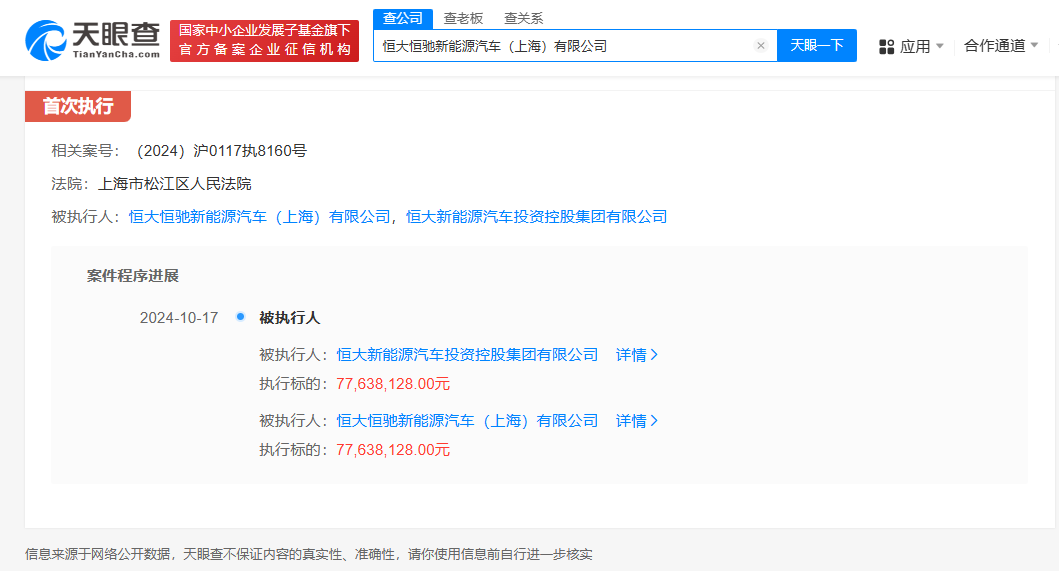This screenshot has width=1059, height=571.
Task: Click the blue timeline dot beside 被执行人
Action: pyautogui.click(x=240, y=316)
